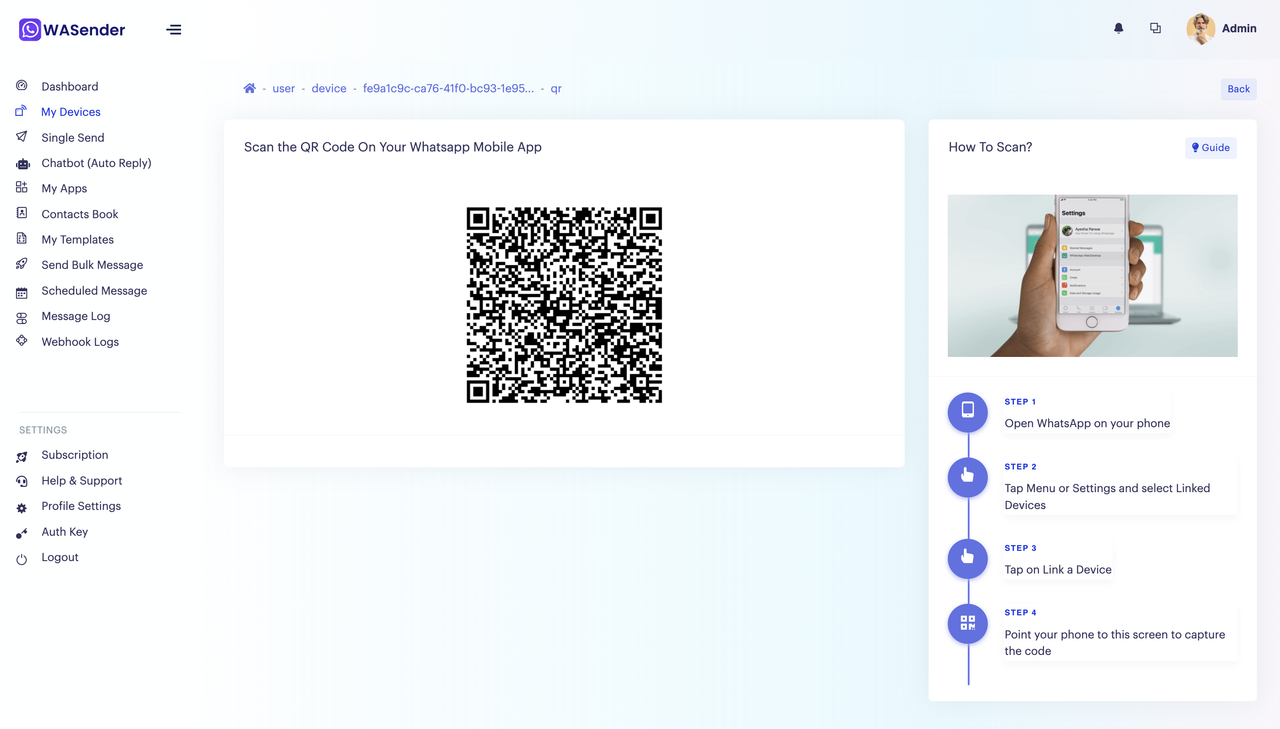Go to Send Bulk Message
The image size is (1280, 729).
point(92,265)
